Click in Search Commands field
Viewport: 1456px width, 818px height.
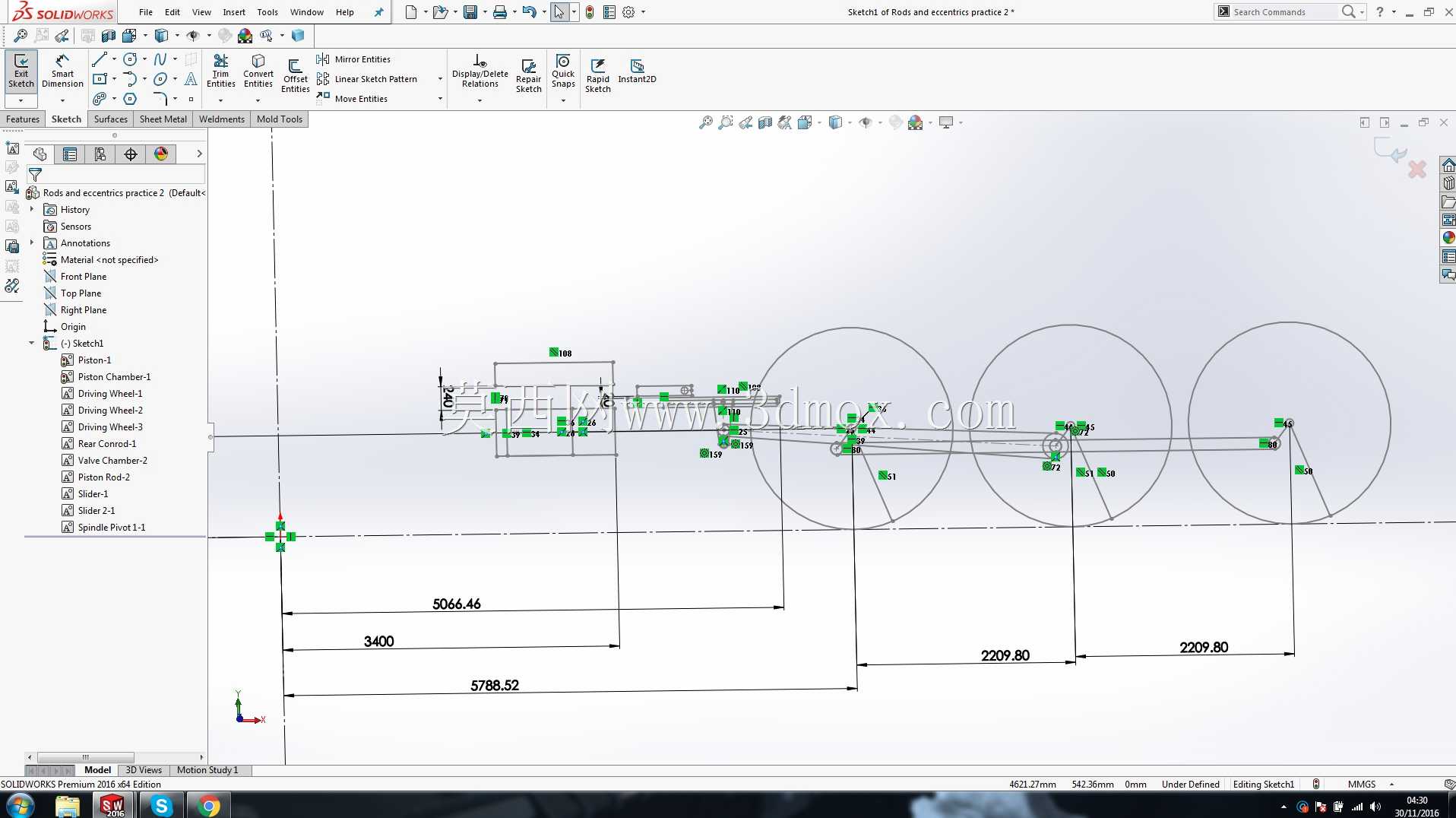[1283, 12]
